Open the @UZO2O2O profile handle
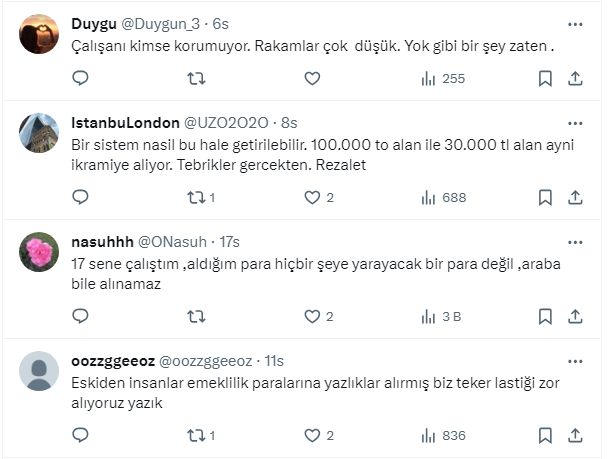 226,122
